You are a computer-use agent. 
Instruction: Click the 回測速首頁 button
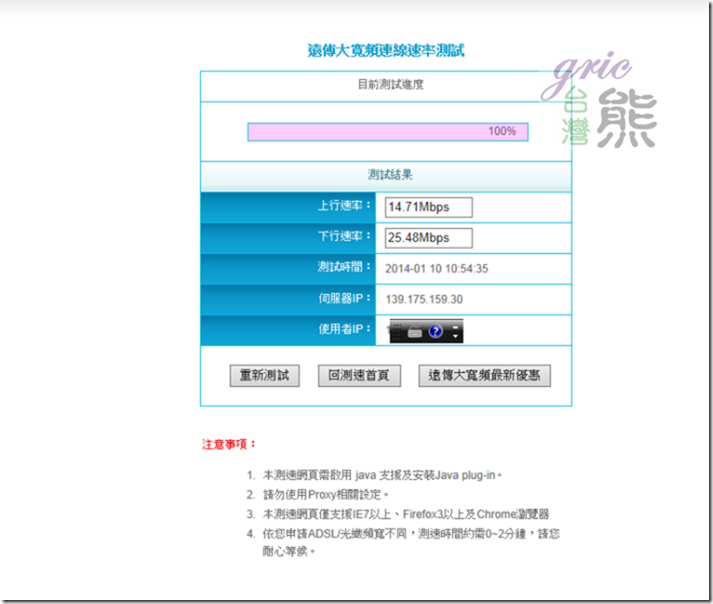point(359,376)
